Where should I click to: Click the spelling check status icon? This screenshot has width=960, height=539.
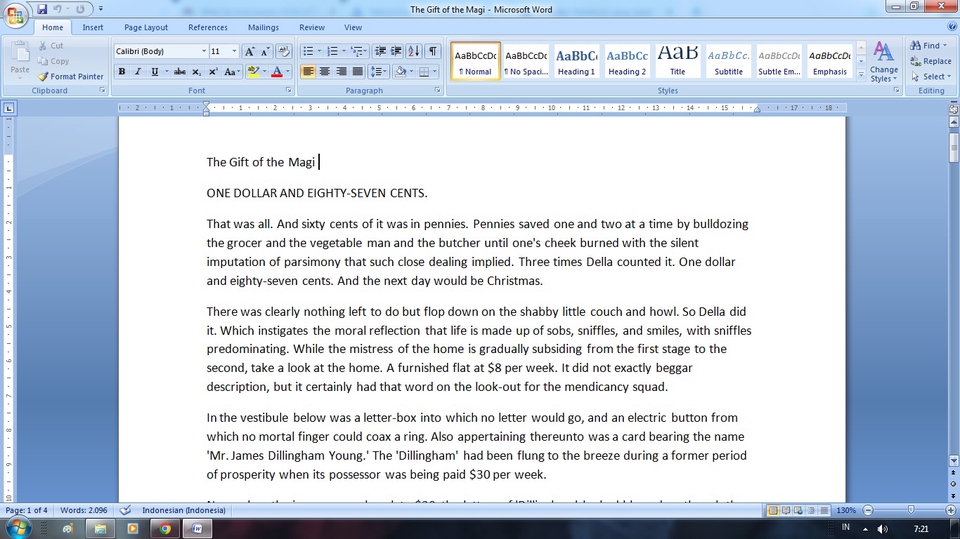126,510
